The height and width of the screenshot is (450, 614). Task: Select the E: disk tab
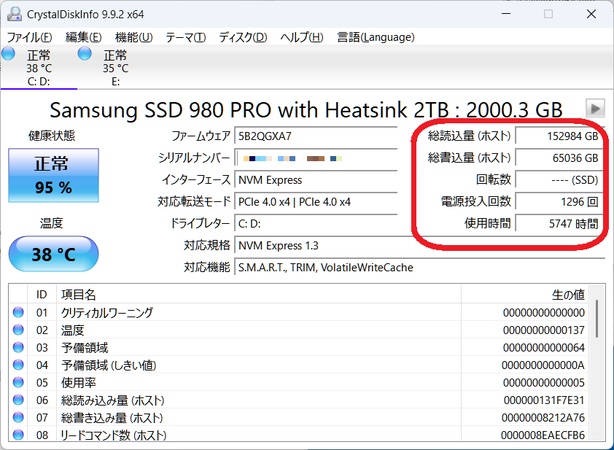[x=116, y=68]
